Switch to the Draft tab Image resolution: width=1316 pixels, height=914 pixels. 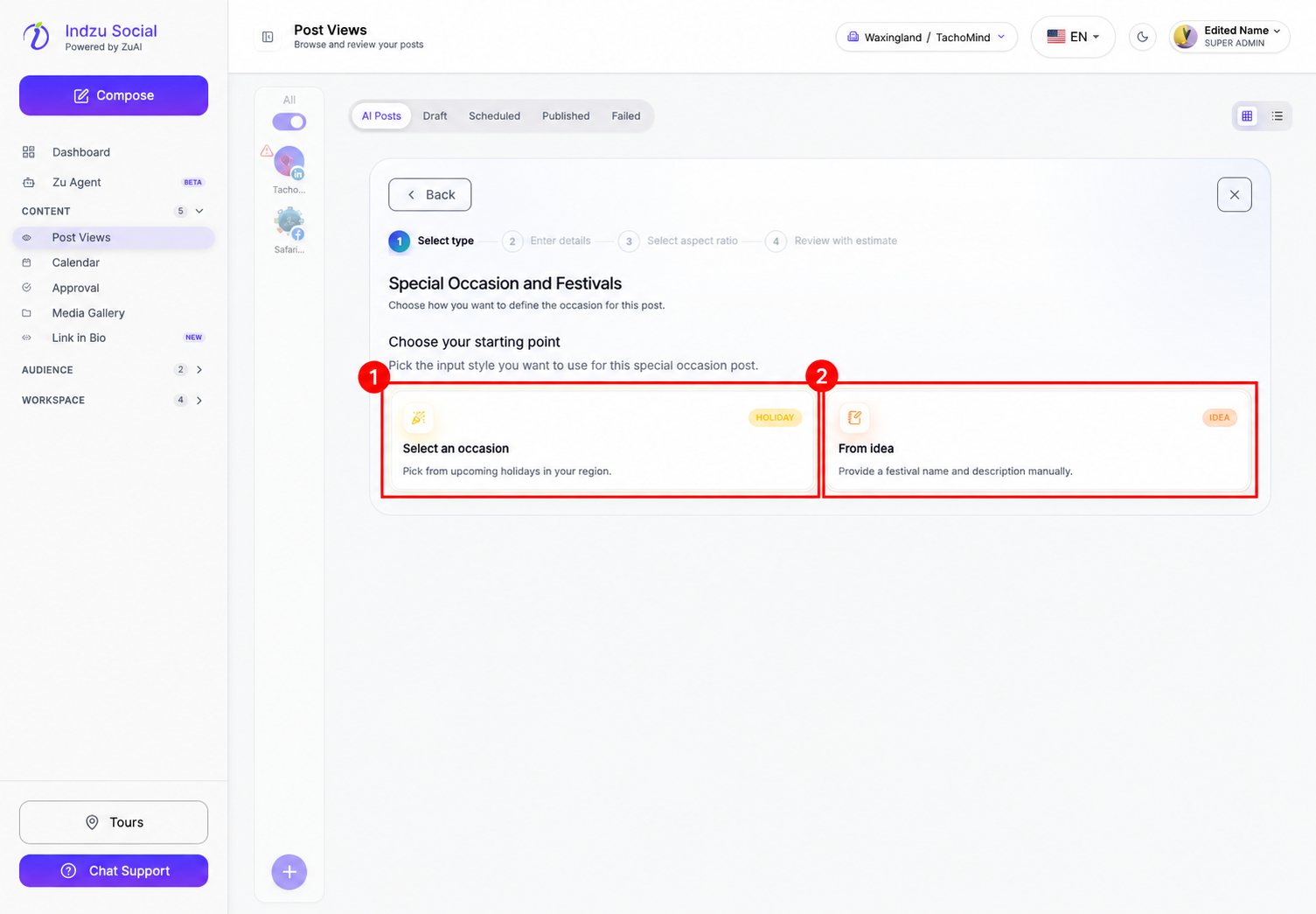click(435, 115)
